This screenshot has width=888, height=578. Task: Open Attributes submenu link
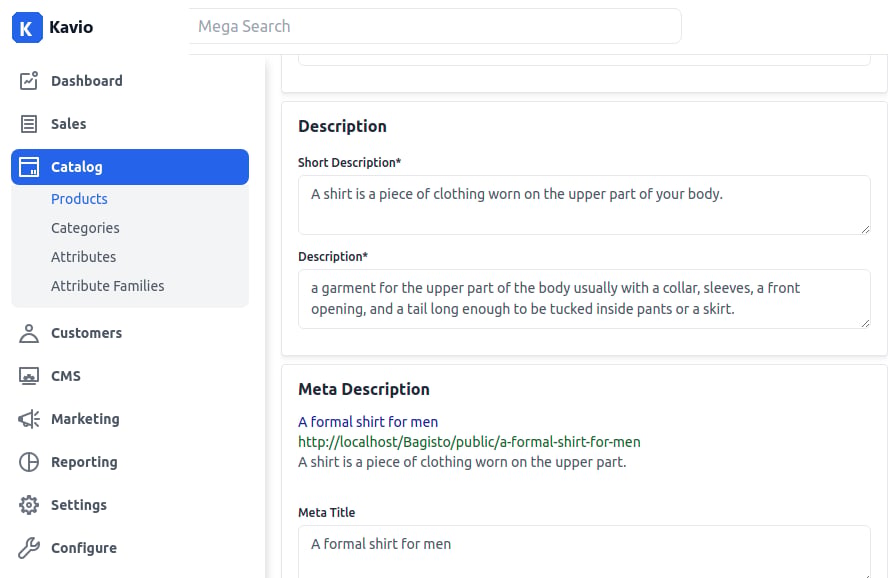[83, 257]
